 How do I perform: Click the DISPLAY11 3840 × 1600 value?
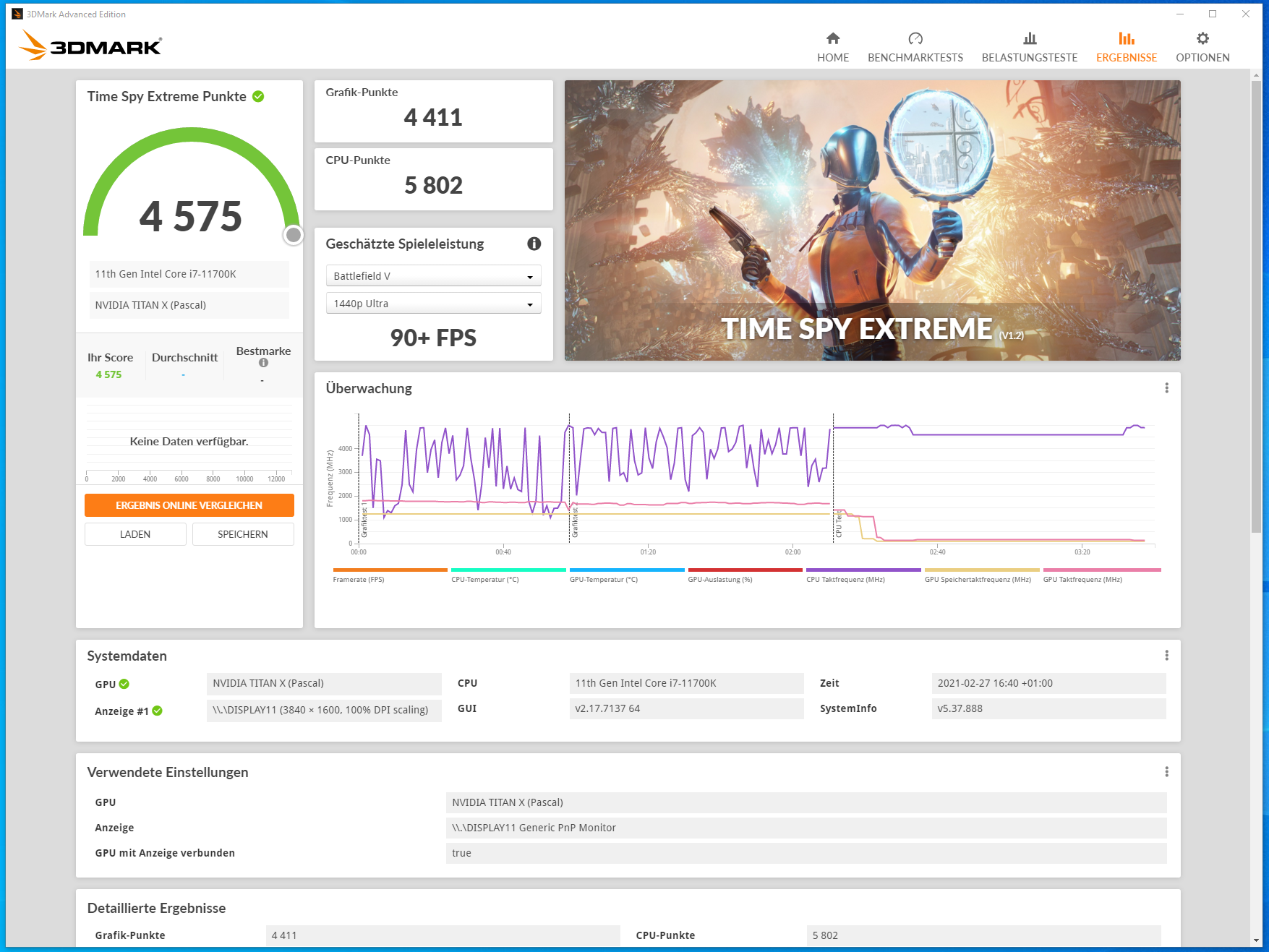click(x=324, y=710)
